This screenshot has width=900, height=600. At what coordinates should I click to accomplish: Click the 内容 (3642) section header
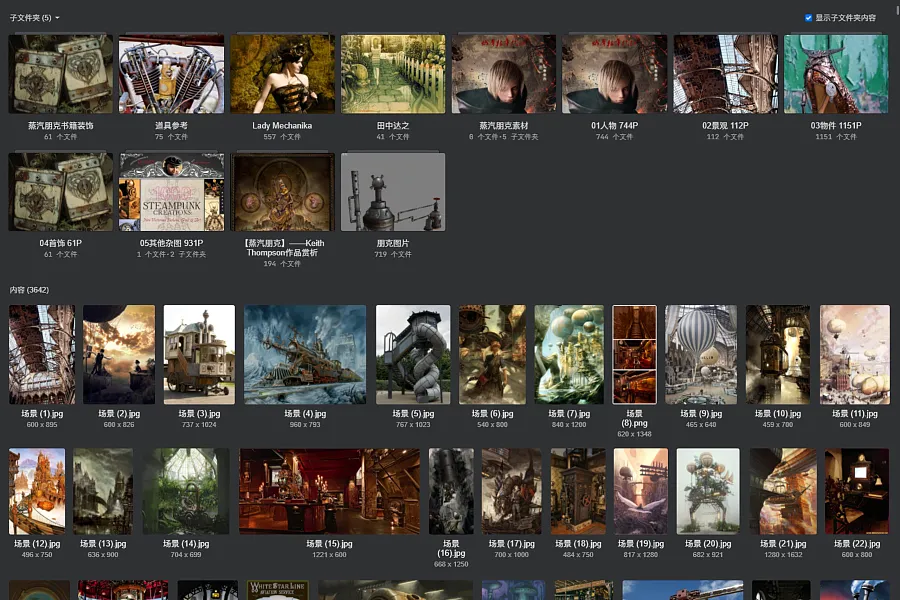click(29, 290)
